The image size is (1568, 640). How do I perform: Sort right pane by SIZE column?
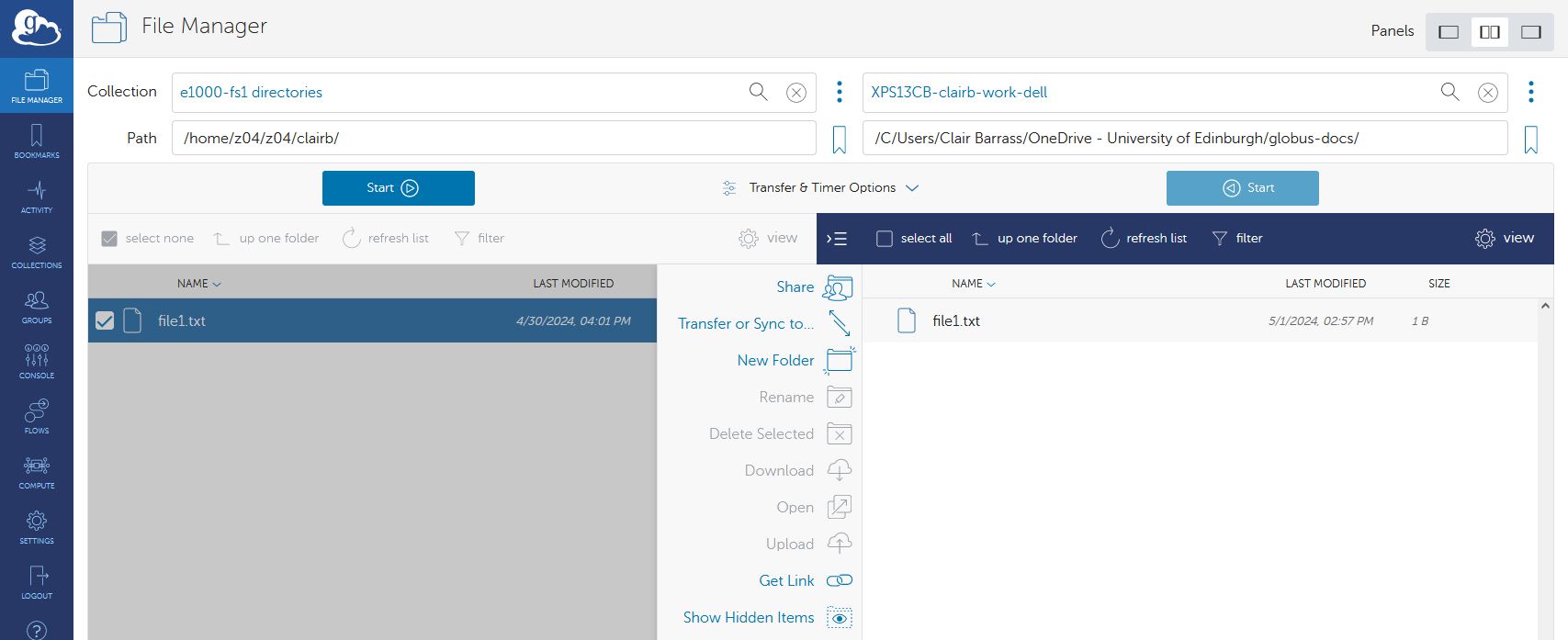[x=1439, y=284]
